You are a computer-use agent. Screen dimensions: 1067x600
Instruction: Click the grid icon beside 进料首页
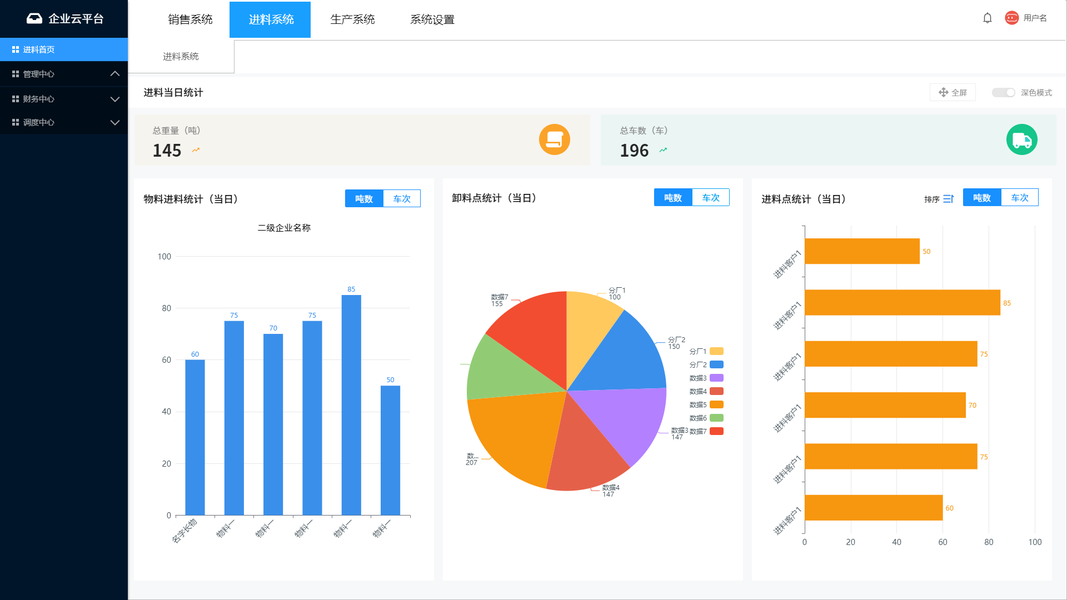pyautogui.click(x=15, y=50)
